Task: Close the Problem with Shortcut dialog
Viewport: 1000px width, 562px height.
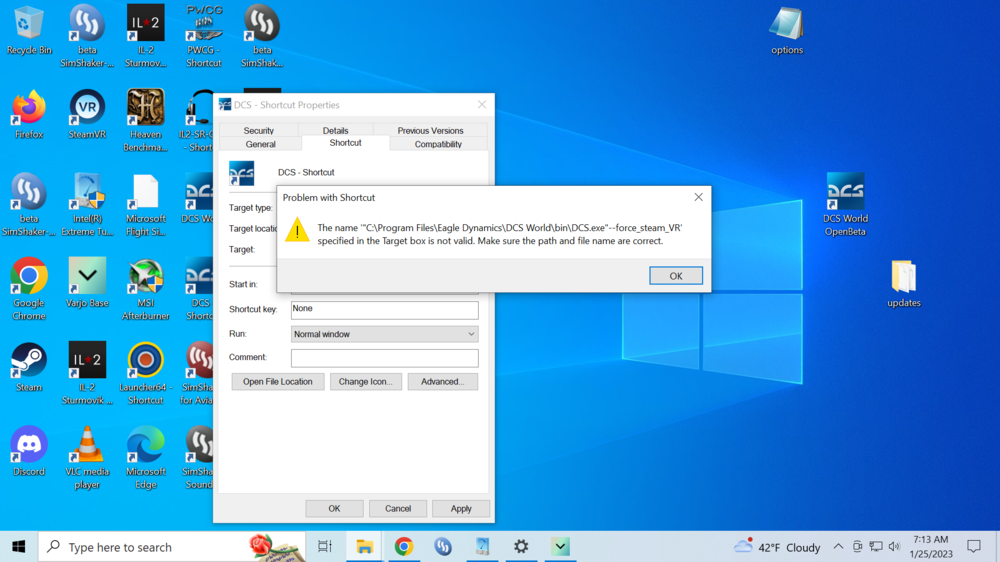Action: 698,197
